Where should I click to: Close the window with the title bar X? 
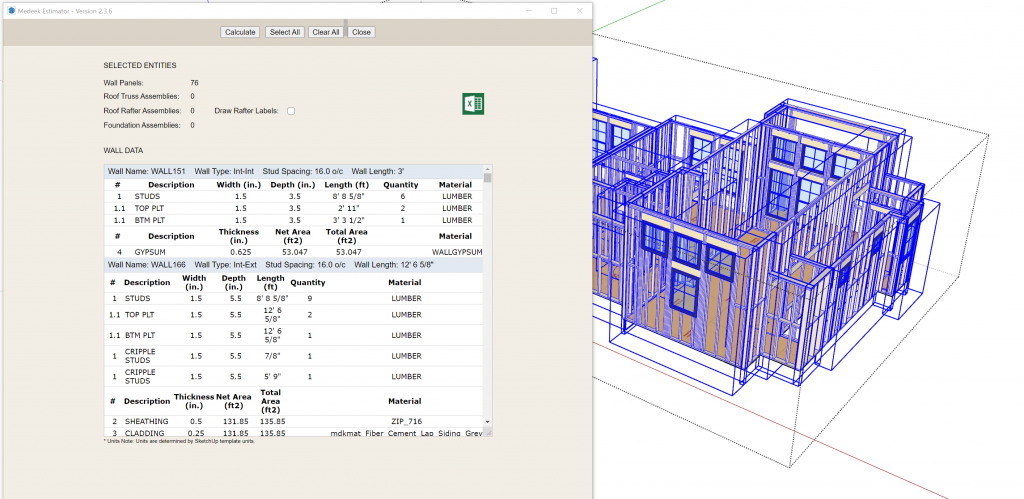(581, 10)
